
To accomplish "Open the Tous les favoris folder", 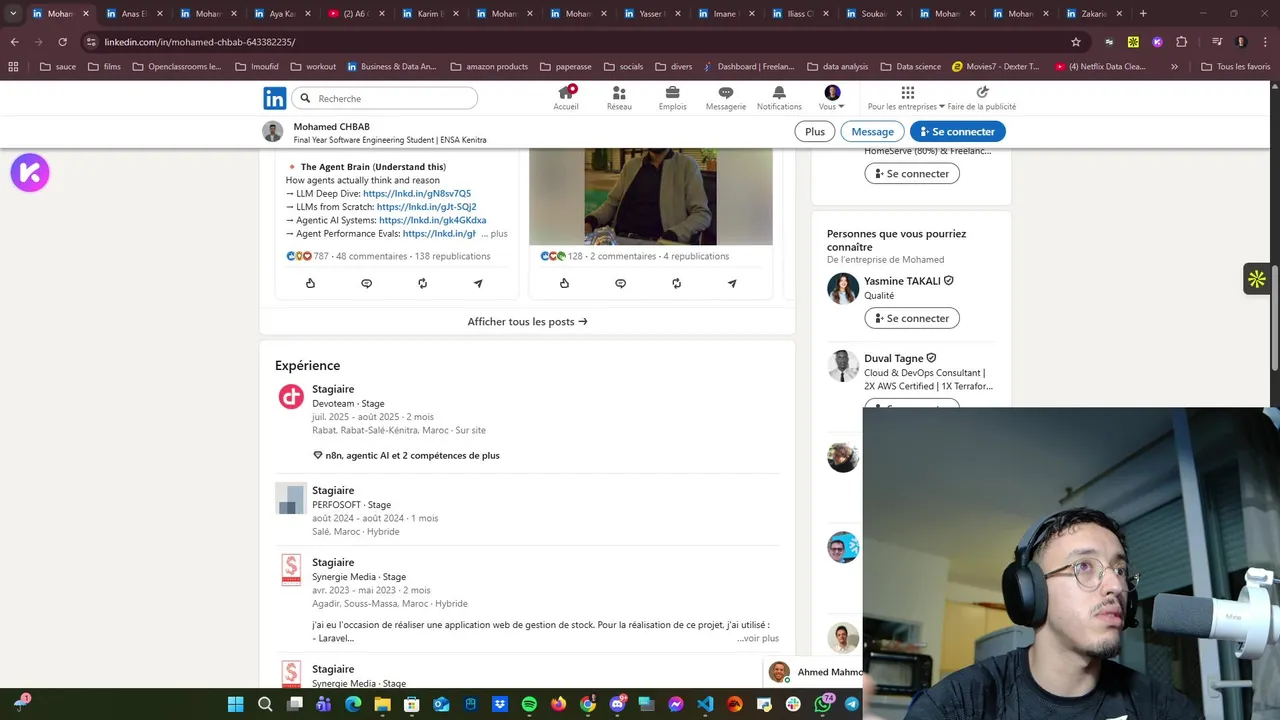I will (x=1235, y=67).
